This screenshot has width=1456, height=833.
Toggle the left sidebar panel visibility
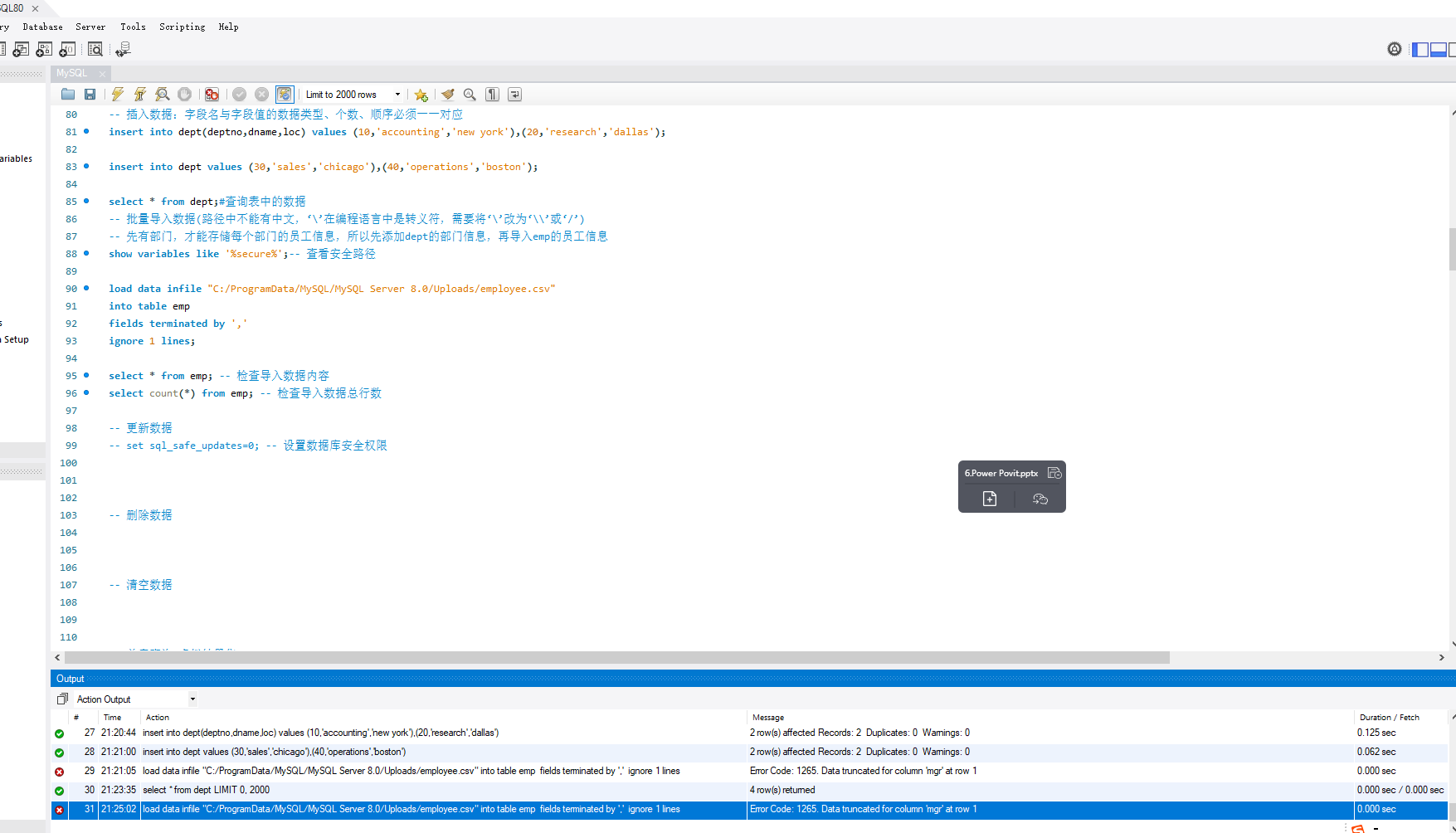click(1420, 50)
